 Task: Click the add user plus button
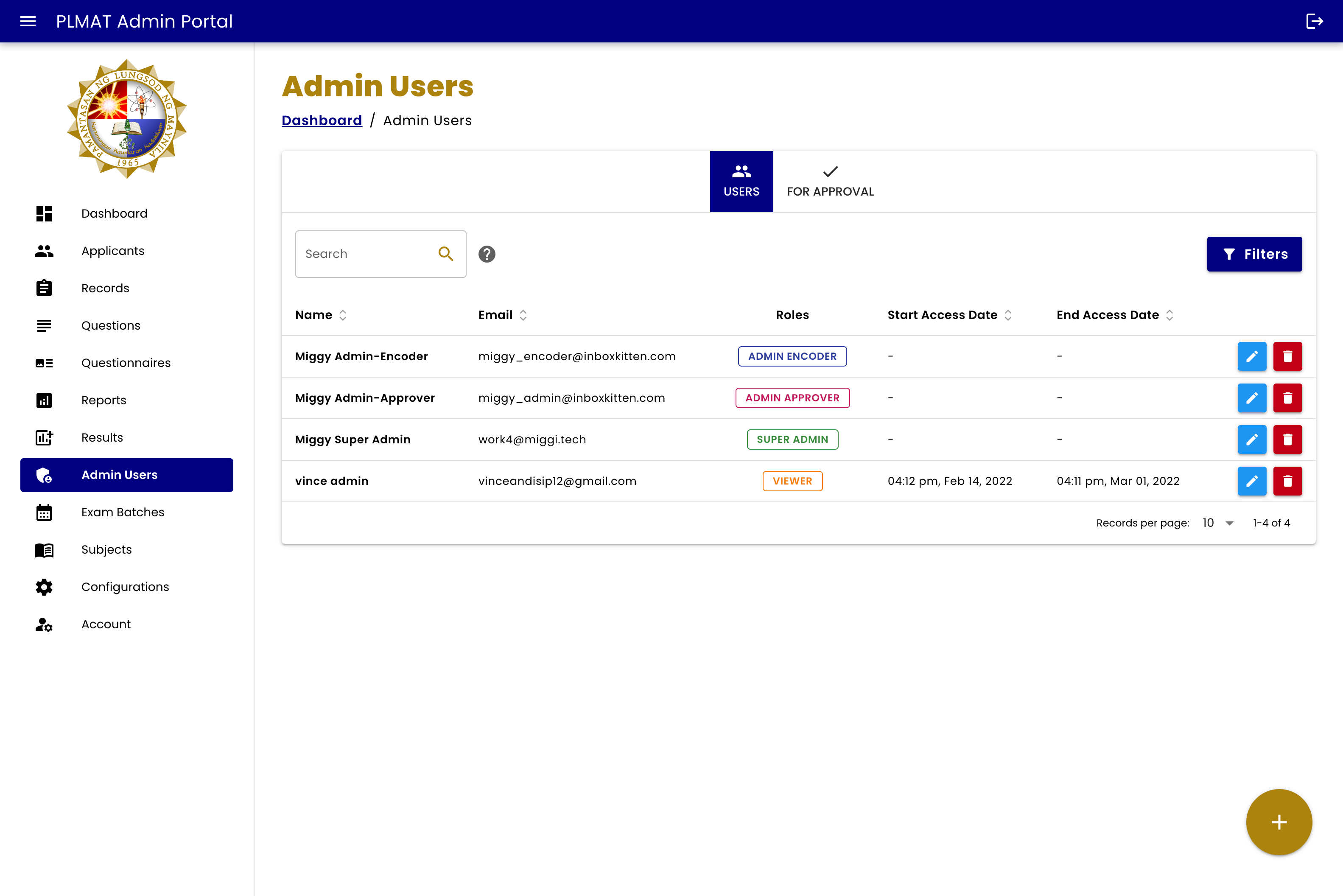tap(1279, 822)
